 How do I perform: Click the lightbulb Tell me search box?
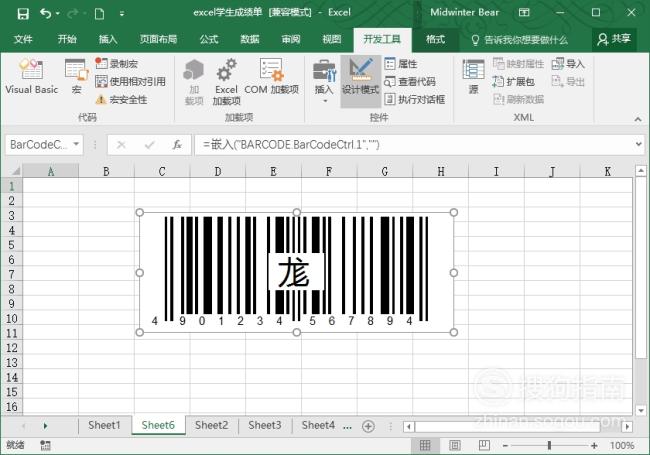pos(520,40)
